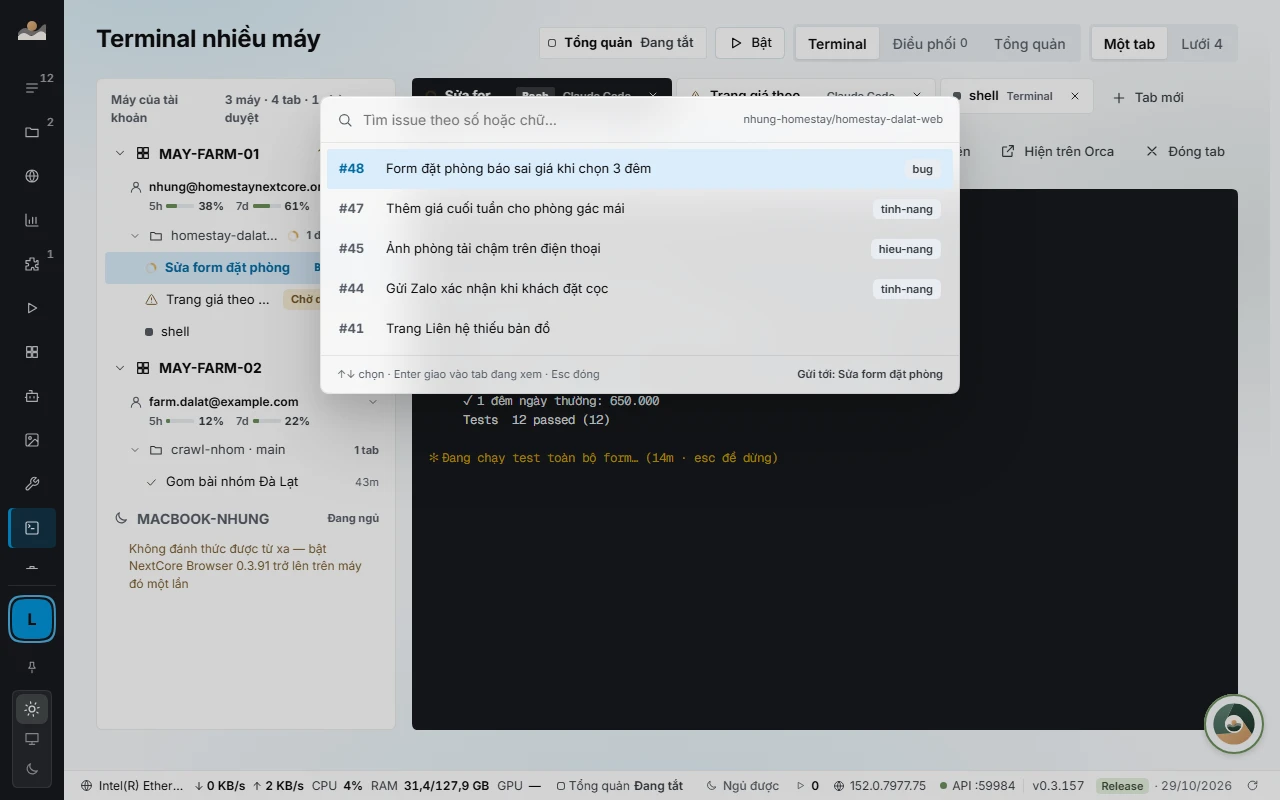
Task: Click the app logo atop the sidebar
Action: tap(32, 31)
